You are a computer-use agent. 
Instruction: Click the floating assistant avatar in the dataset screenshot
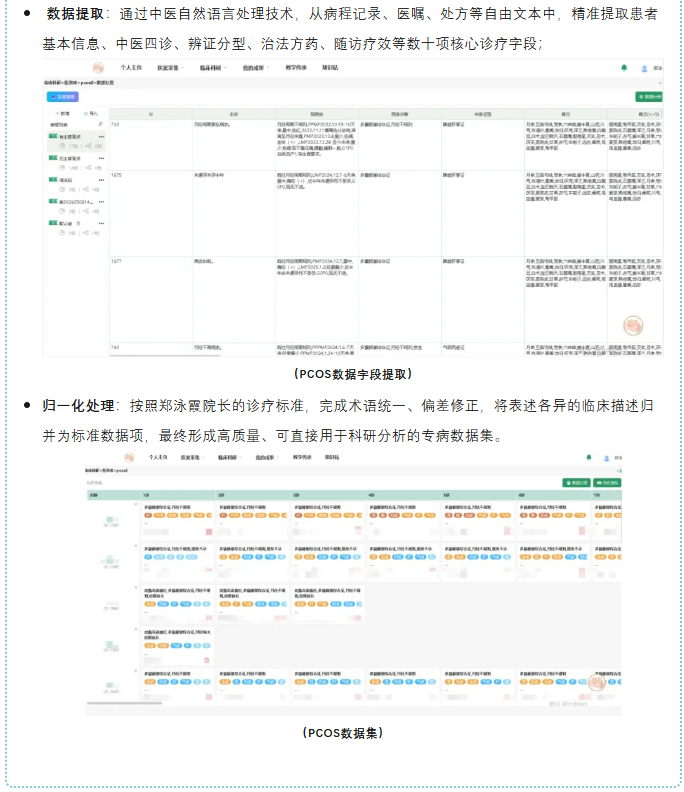pyautogui.click(x=597, y=683)
